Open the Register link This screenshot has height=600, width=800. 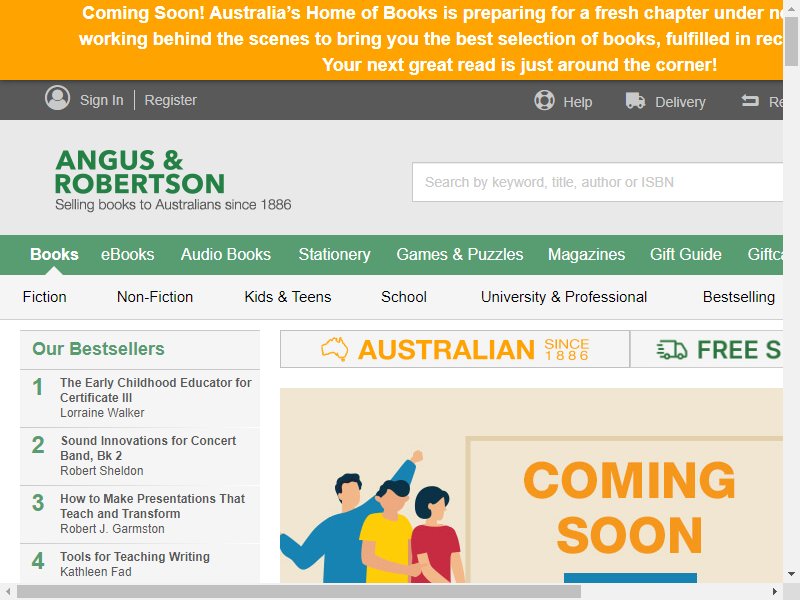[170, 100]
